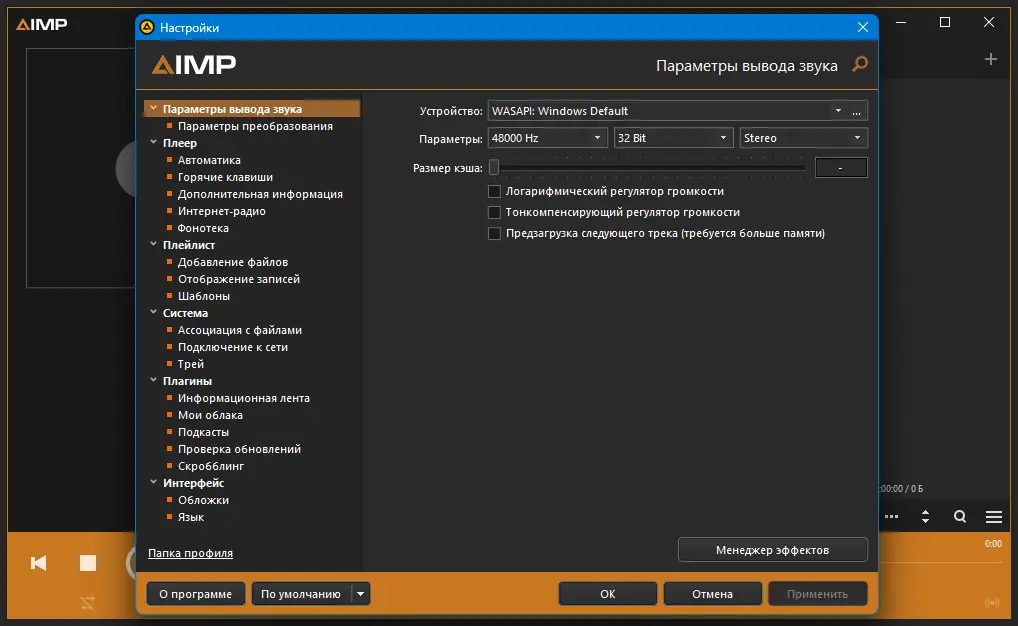This screenshot has height=626, width=1018.
Task: Open Мои облака settings page
Action: 210,415
